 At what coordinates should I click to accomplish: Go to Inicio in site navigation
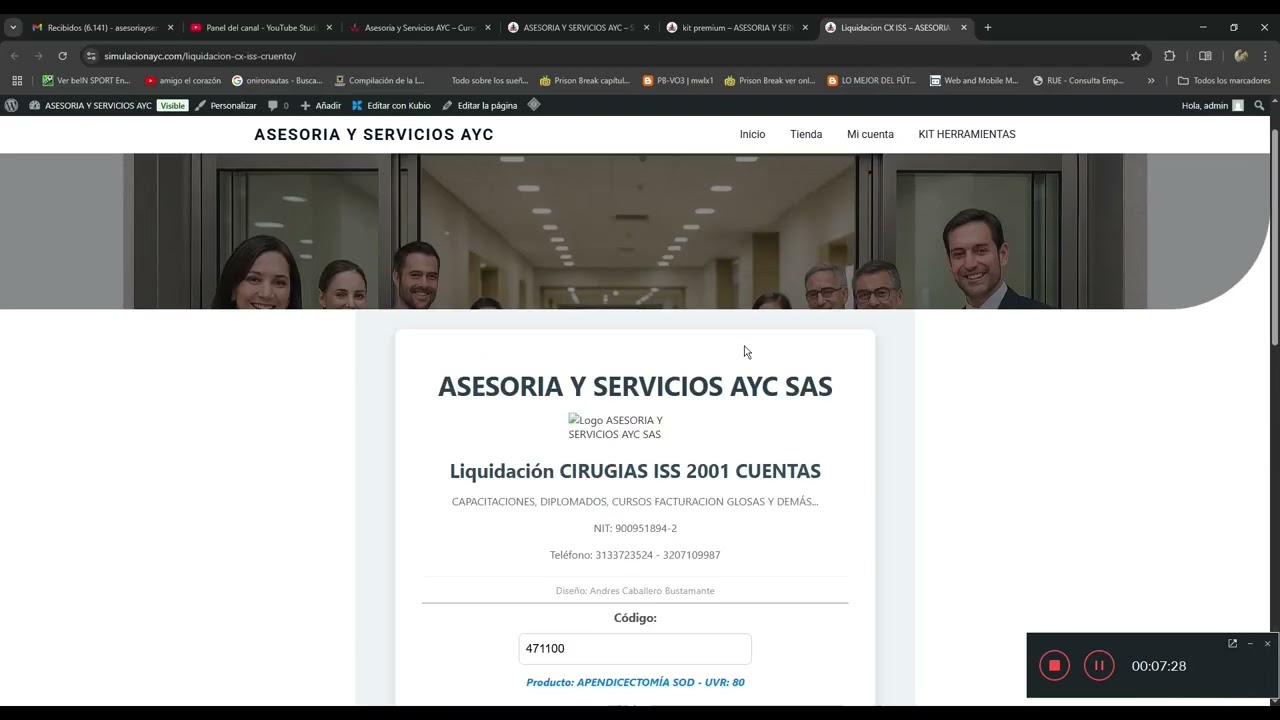[x=752, y=134]
